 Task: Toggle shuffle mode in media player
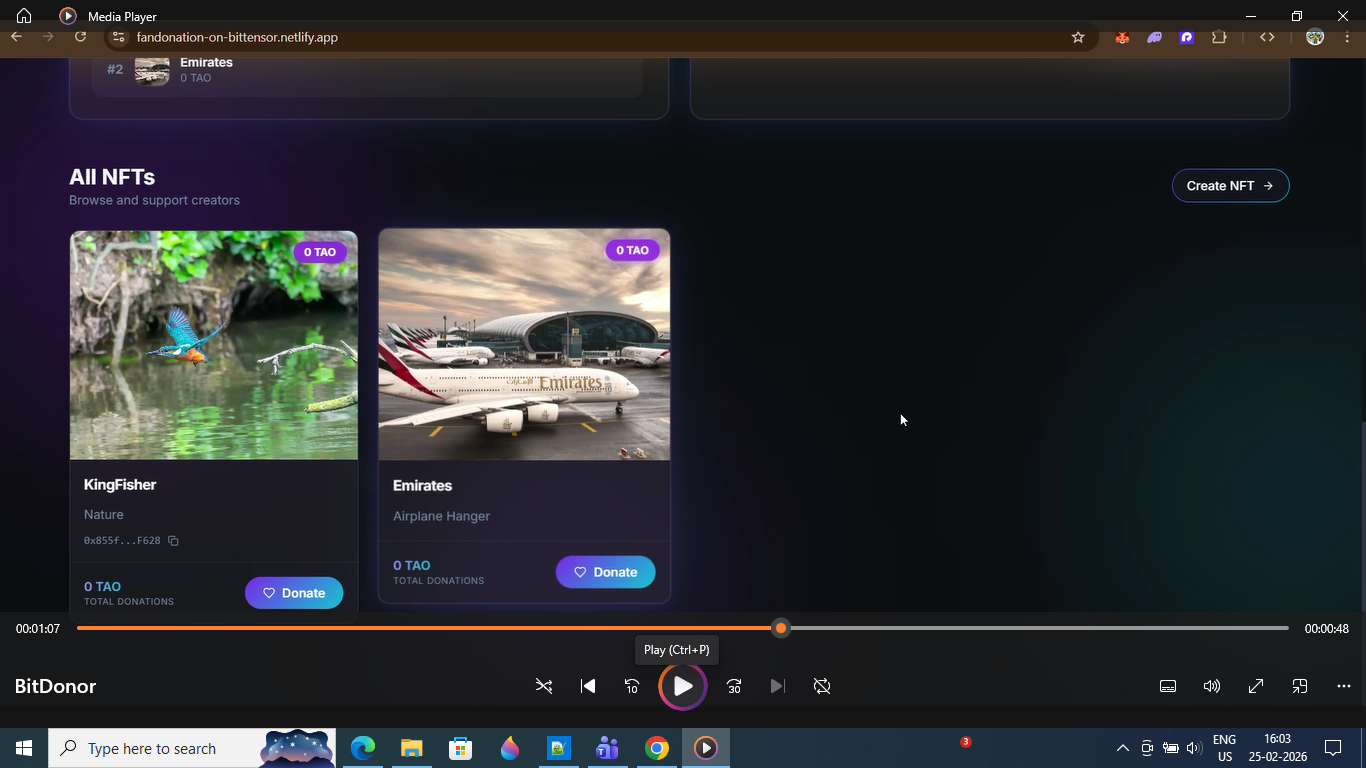pos(544,686)
